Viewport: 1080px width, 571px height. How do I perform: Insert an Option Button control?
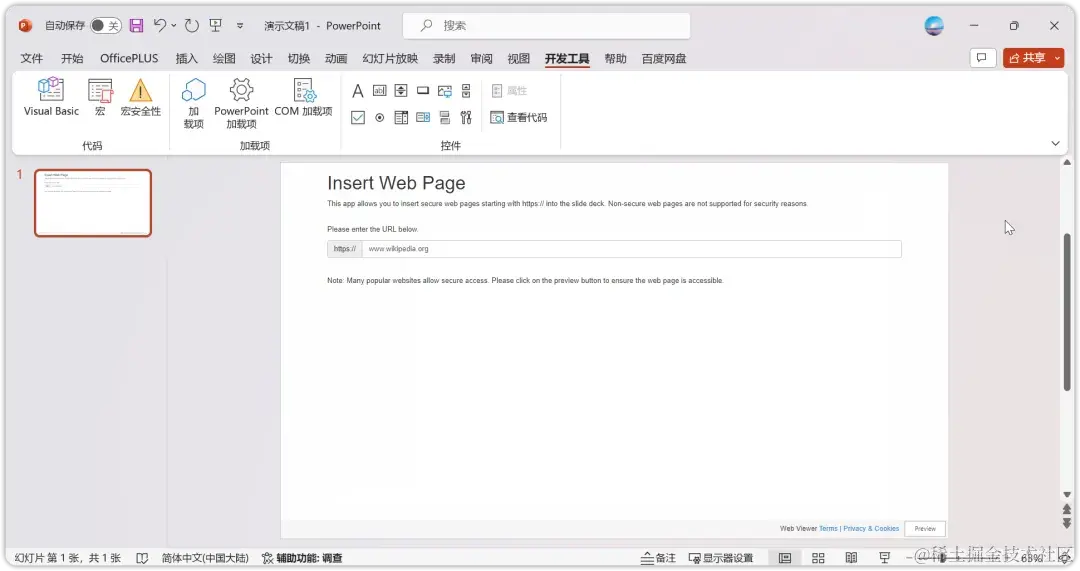click(x=380, y=118)
